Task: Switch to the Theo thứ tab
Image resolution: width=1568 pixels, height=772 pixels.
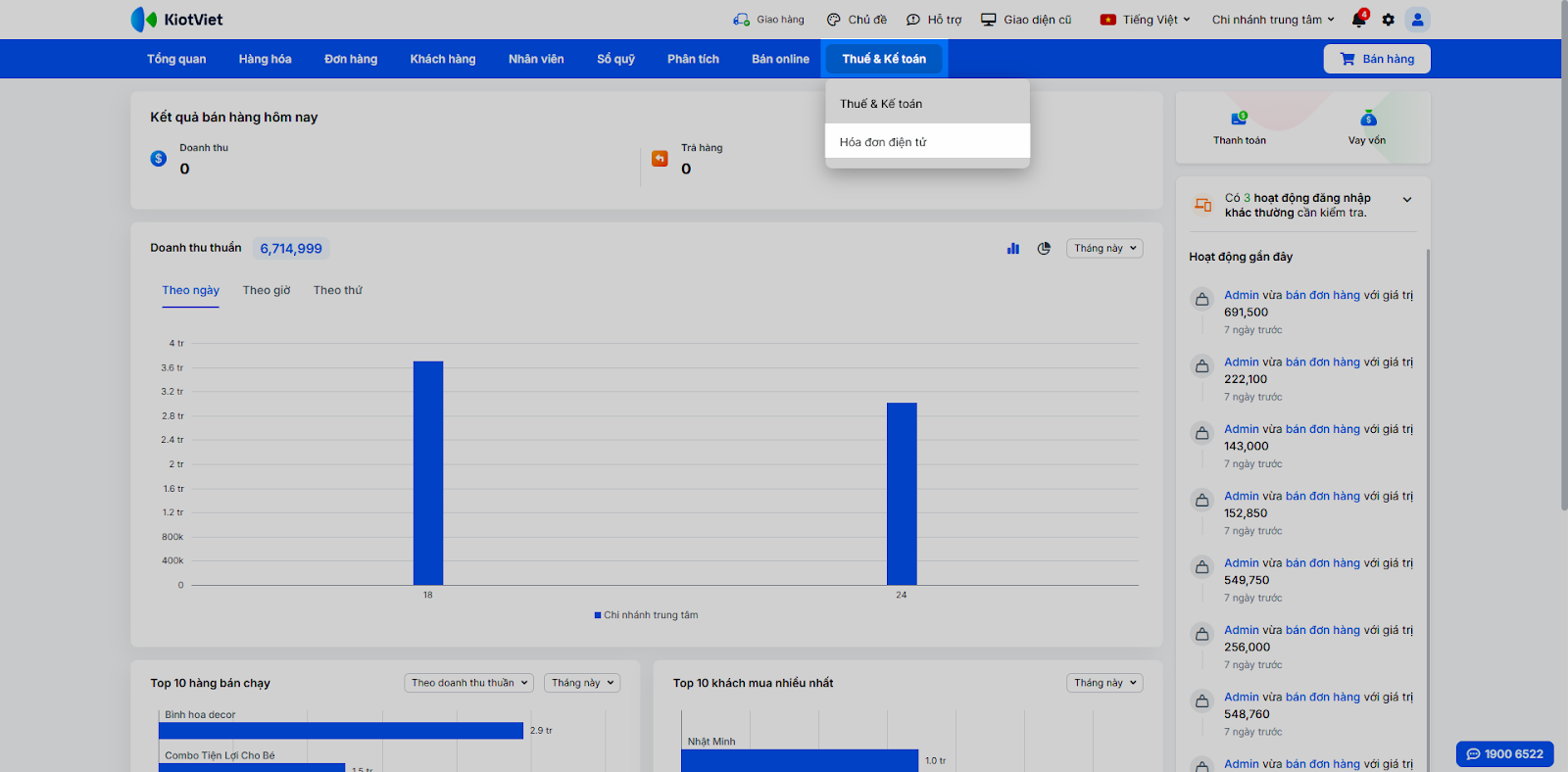Action: pyautogui.click(x=338, y=291)
